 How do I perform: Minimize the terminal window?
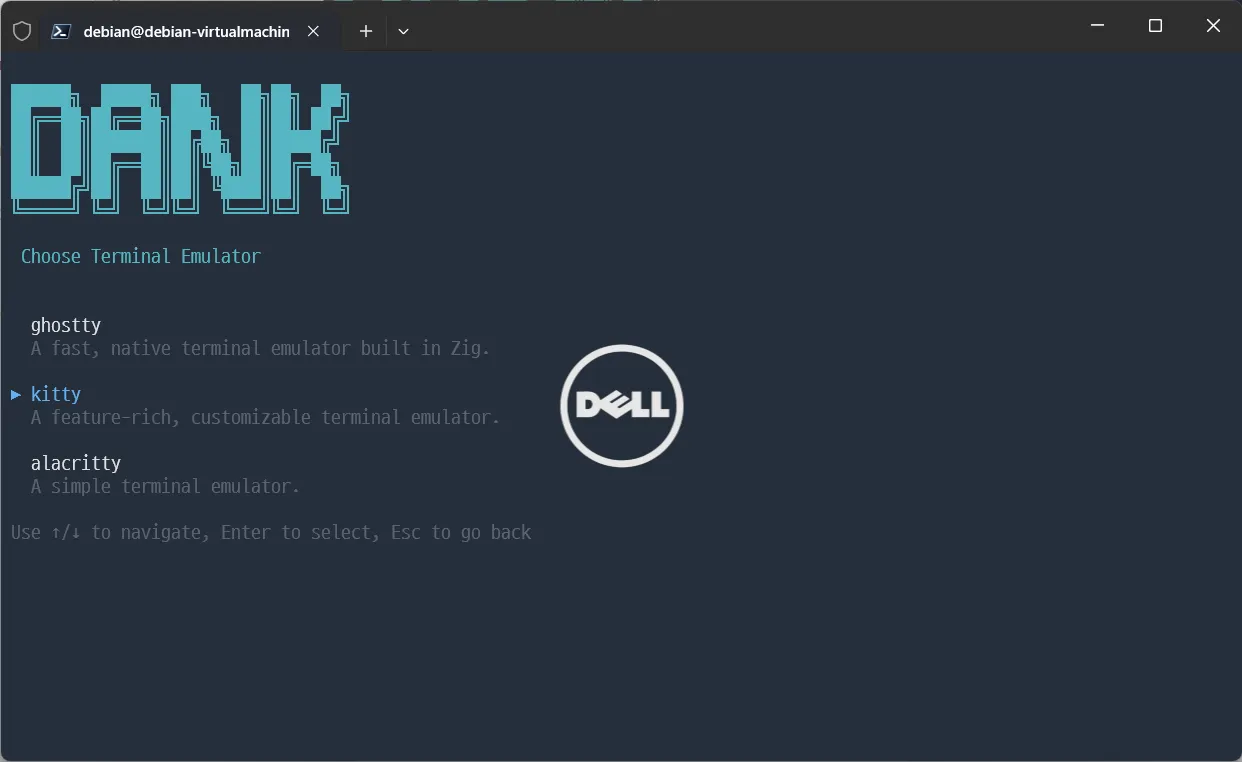tap(1098, 26)
